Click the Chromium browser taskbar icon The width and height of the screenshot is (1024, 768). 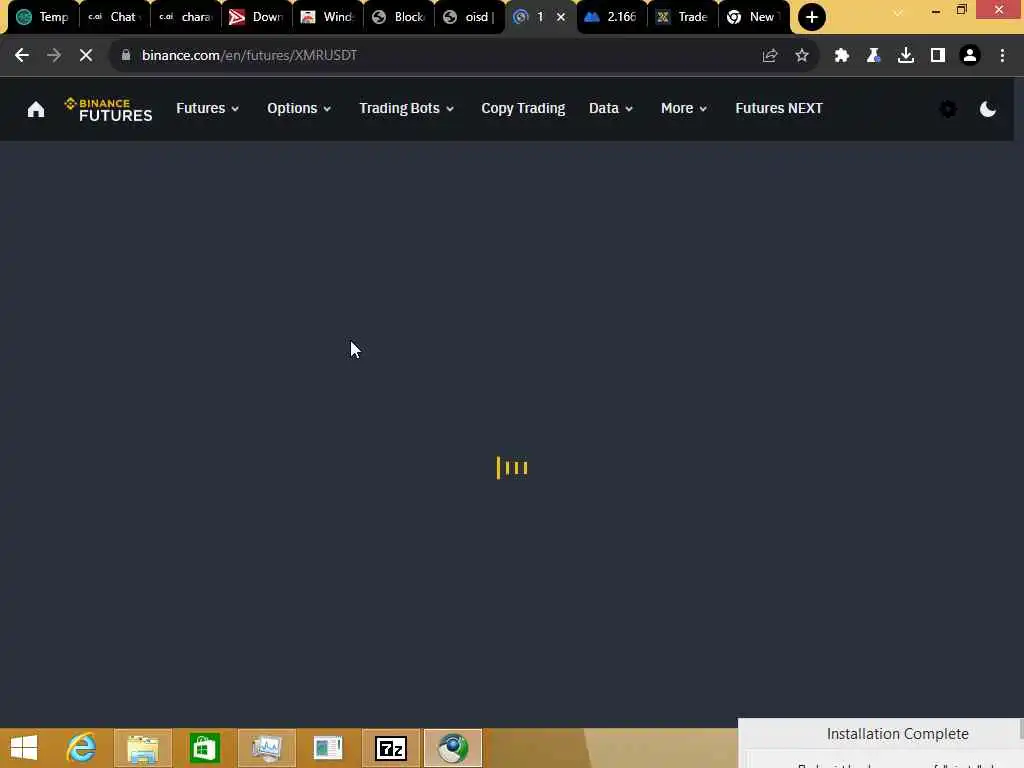pyautogui.click(x=453, y=748)
